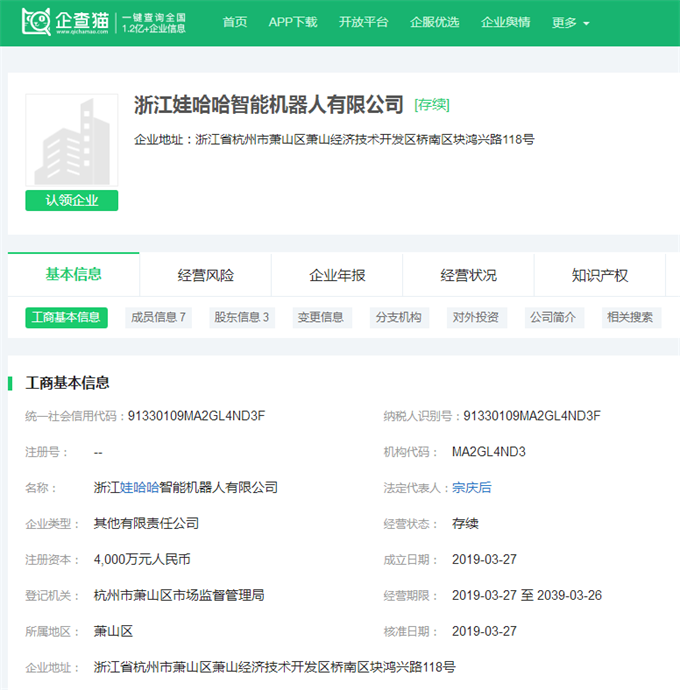Viewport: 680px width, 690px height.
Task: Click the 成立日期 value 2019-03-27
Action: 484,559
